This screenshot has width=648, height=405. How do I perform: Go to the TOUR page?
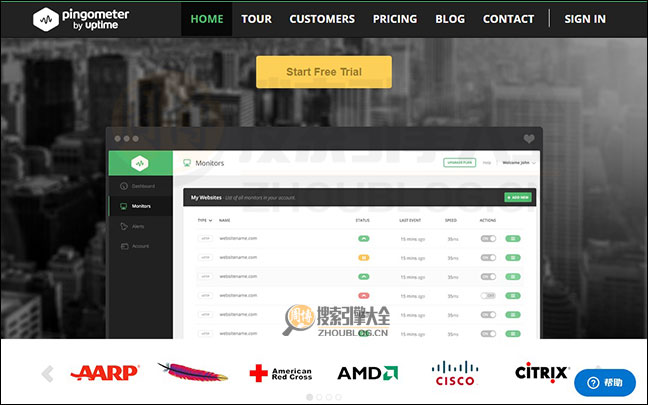(256, 19)
